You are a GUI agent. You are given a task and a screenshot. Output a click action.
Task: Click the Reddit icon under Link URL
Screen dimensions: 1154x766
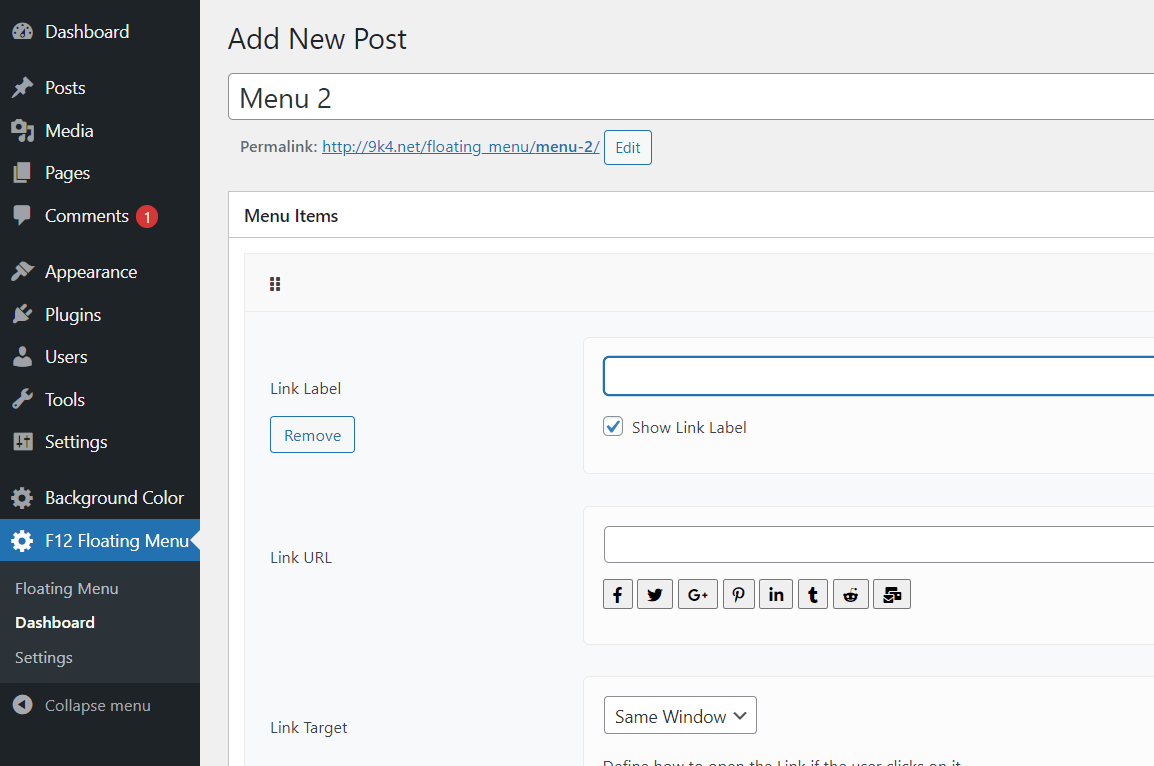(850, 593)
